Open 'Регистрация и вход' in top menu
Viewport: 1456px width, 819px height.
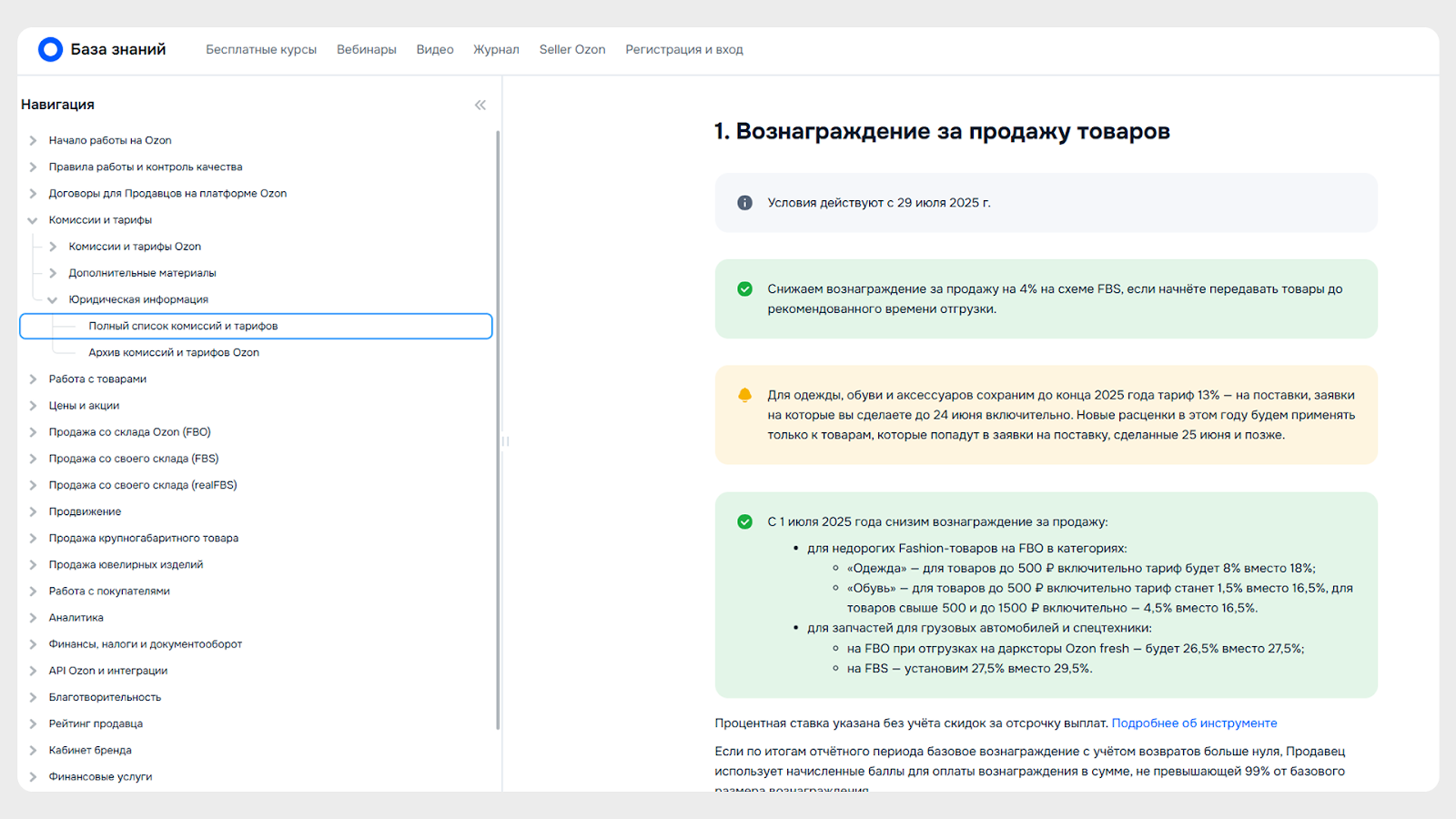click(684, 49)
